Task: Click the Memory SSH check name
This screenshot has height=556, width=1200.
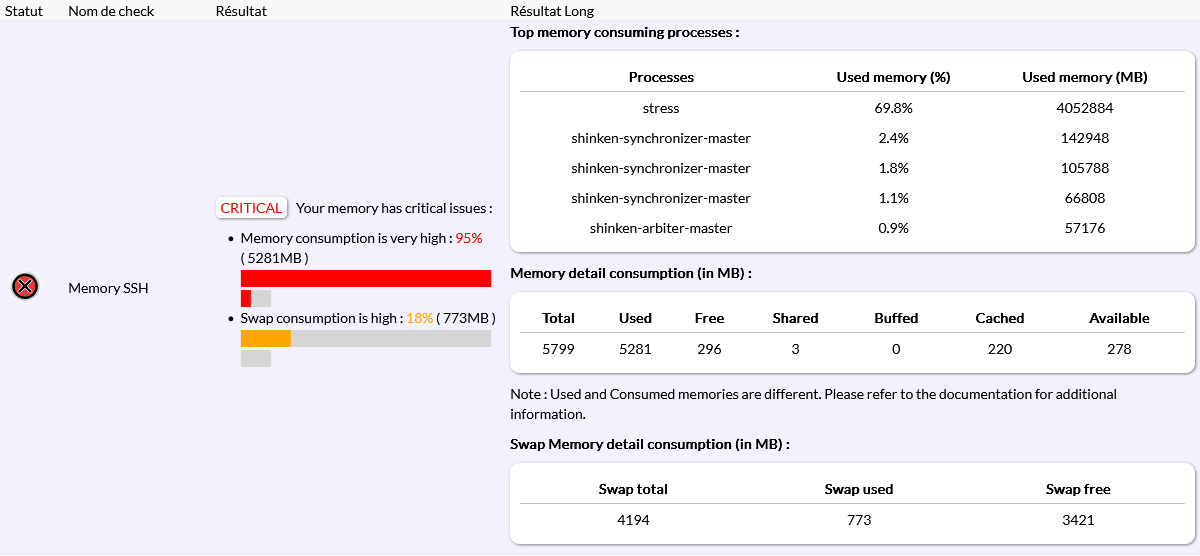Action: pyautogui.click(x=108, y=288)
